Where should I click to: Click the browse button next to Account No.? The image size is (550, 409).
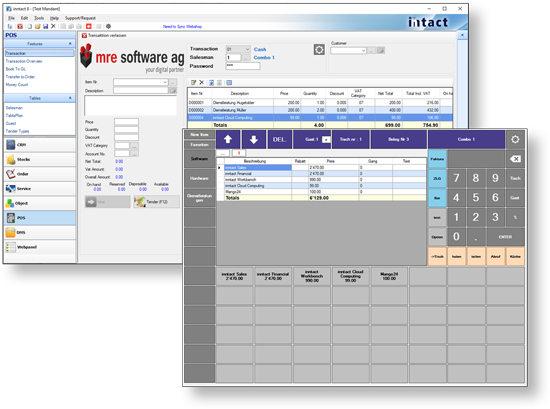(x=135, y=154)
